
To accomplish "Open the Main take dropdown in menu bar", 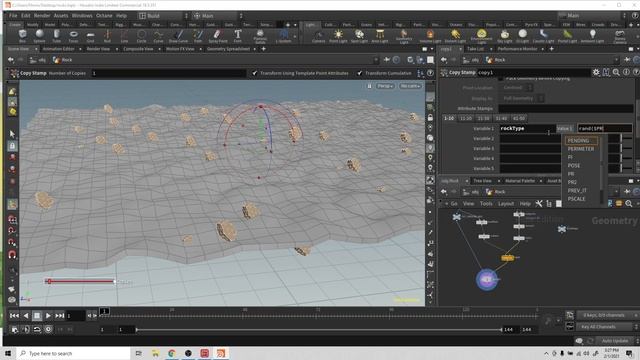I will [x=592, y=16].
